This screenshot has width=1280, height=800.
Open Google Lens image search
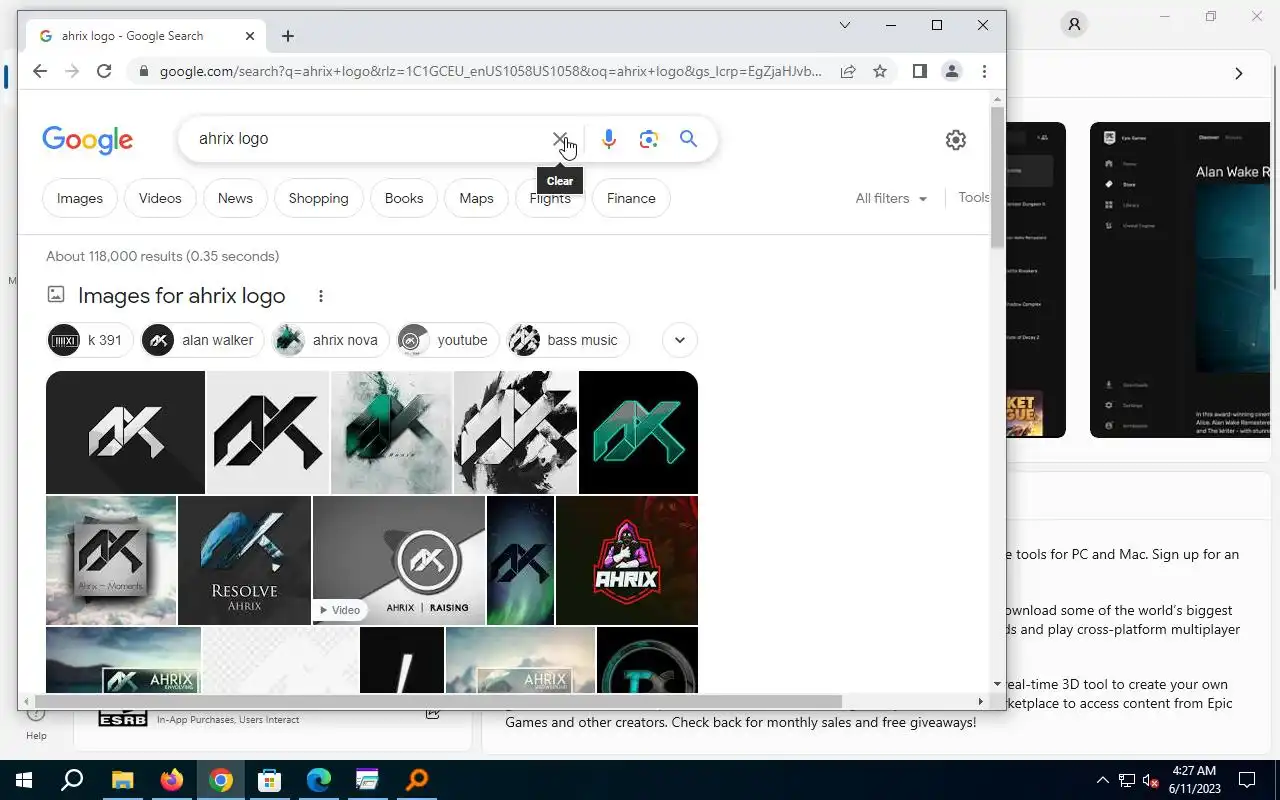(x=649, y=139)
